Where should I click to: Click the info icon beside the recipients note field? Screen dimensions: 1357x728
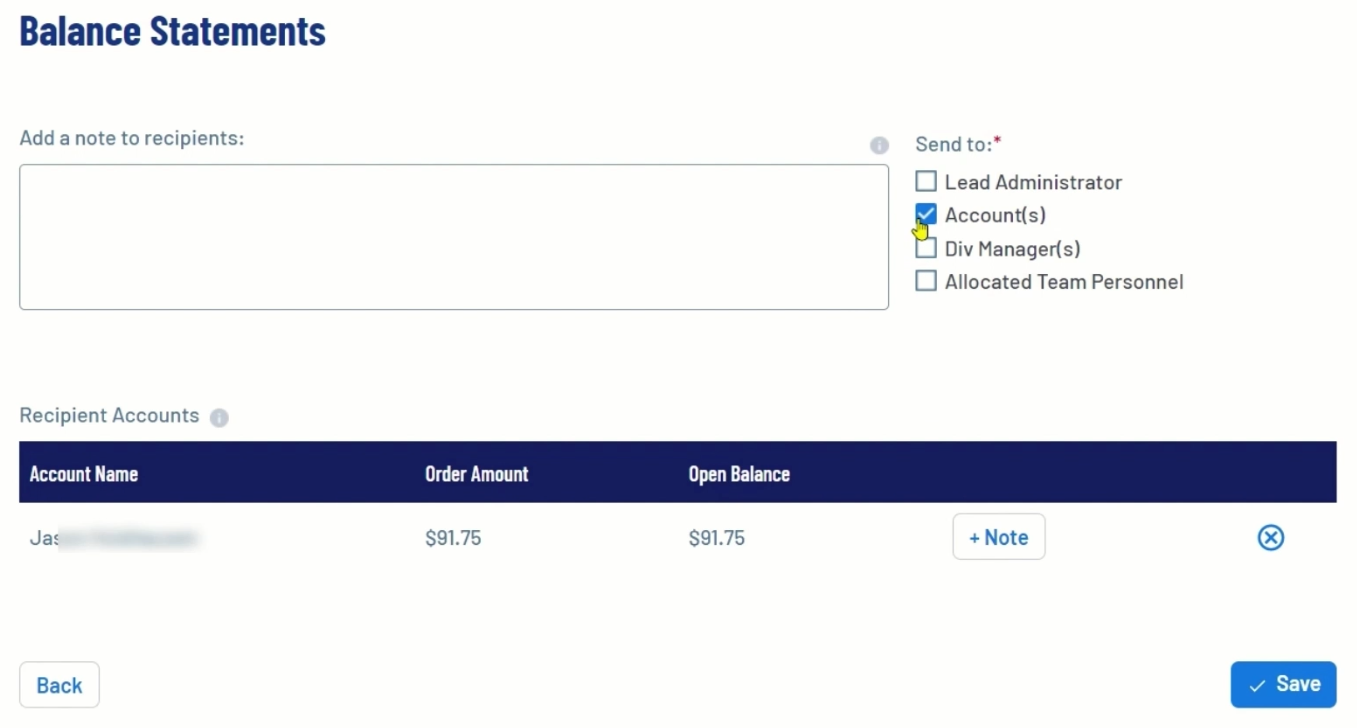879,146
